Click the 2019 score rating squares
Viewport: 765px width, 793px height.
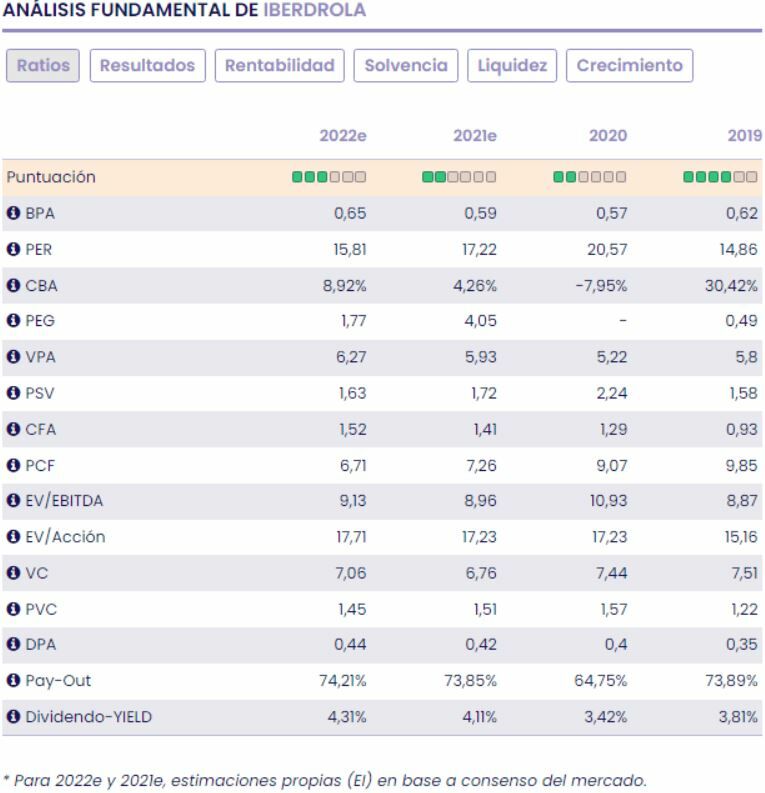(720, 177)
